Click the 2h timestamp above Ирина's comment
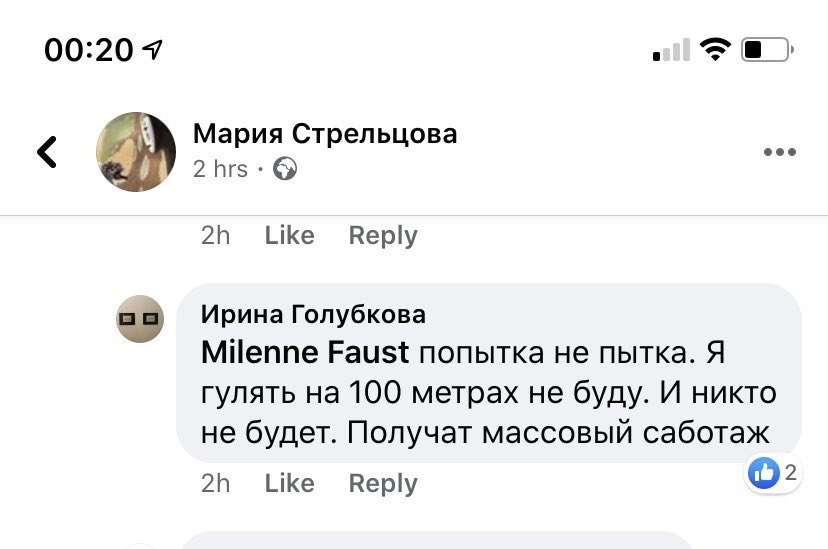 (215, 235)
